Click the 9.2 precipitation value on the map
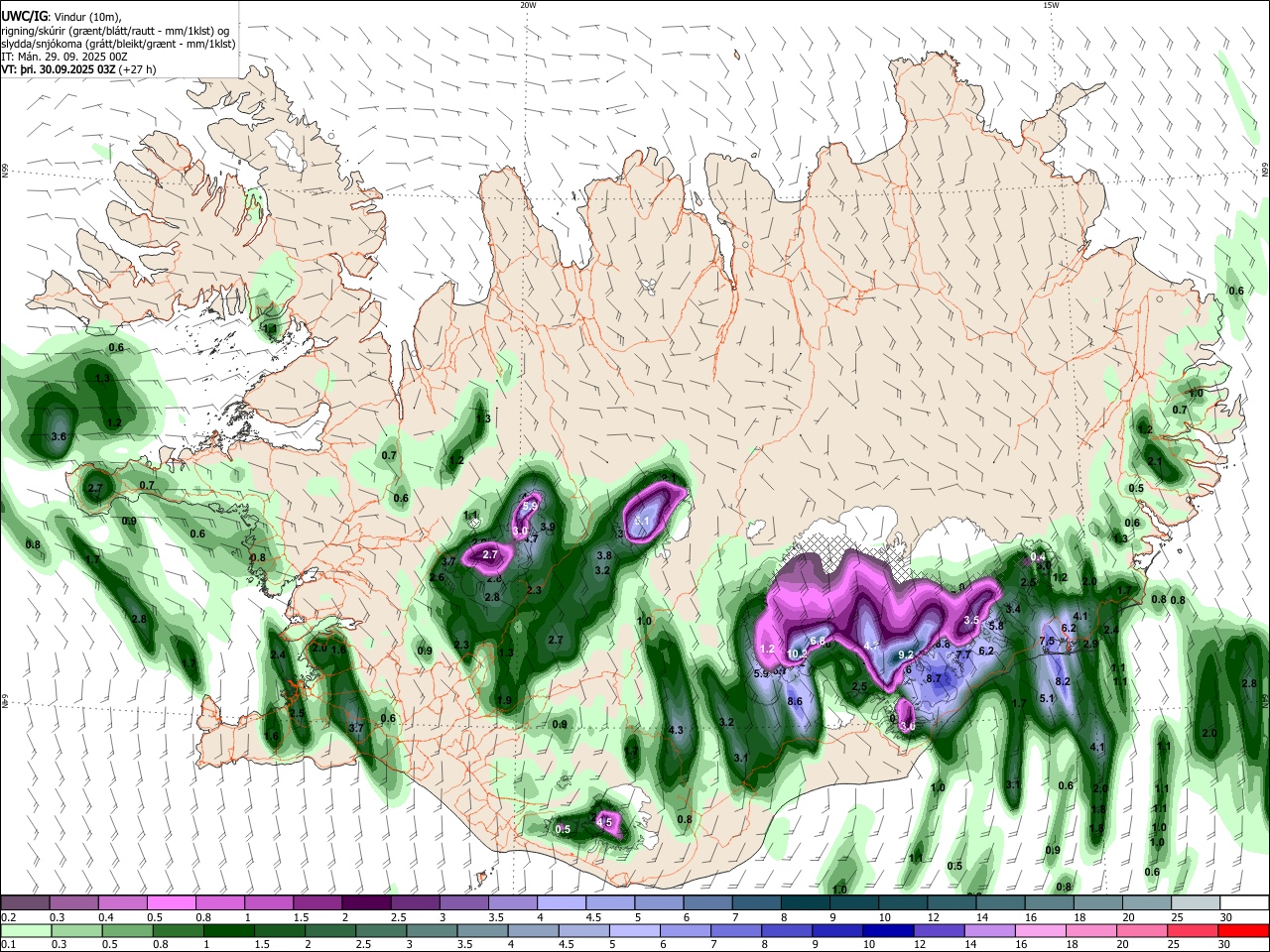 [x=905, y=655]
